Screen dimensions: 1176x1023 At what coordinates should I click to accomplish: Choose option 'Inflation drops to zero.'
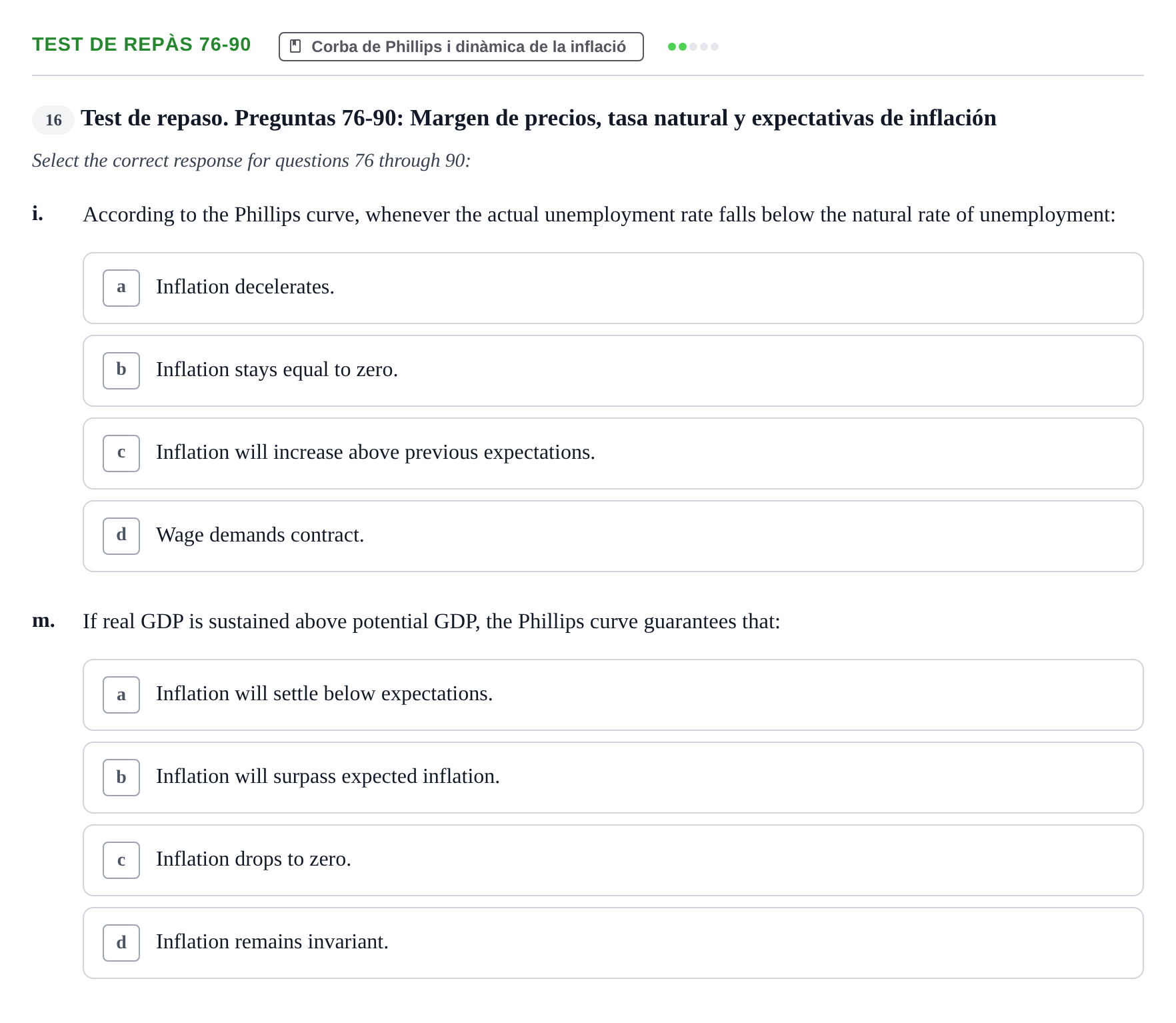tap(613, 860)
